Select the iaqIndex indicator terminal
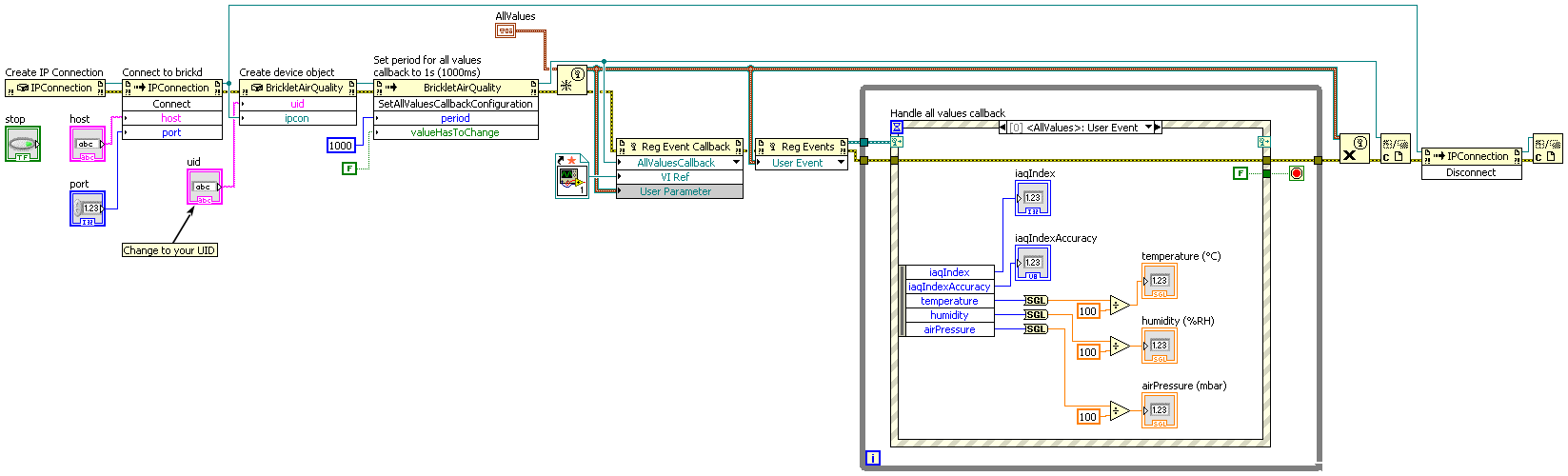The image size is (1568, 476). (1033, 198)
